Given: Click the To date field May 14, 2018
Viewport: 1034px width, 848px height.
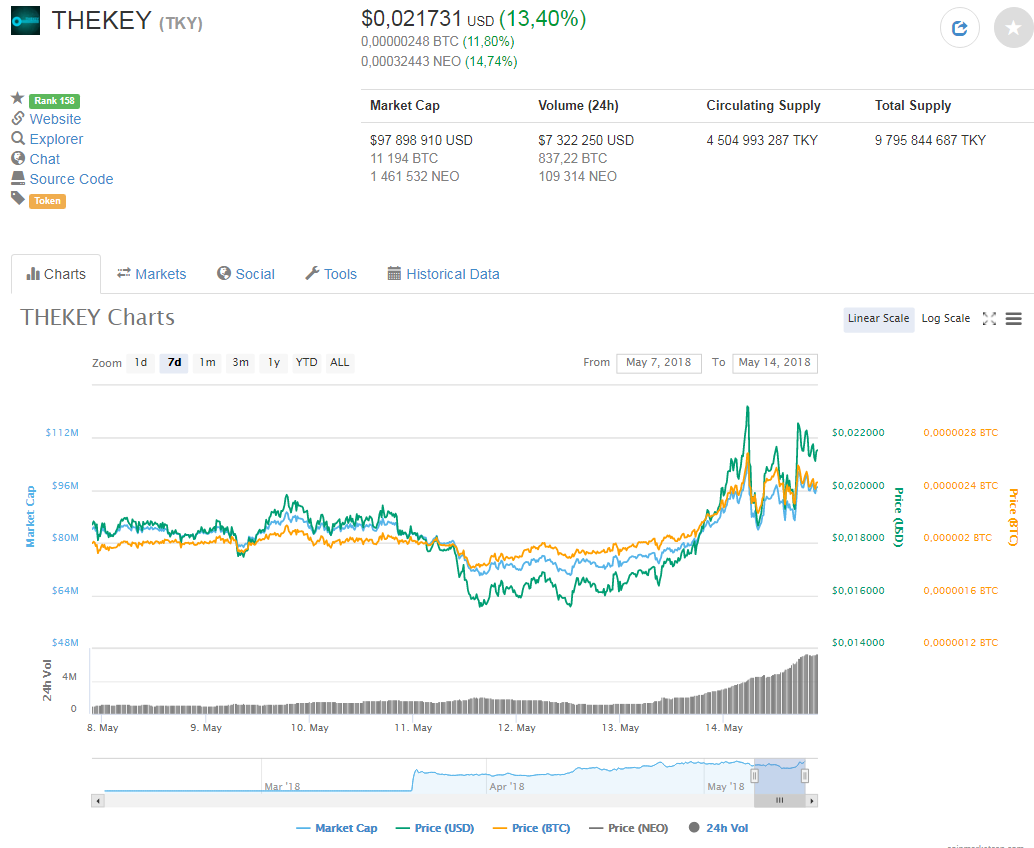Looking at the screenshot, I should click(x=775, y=363).
